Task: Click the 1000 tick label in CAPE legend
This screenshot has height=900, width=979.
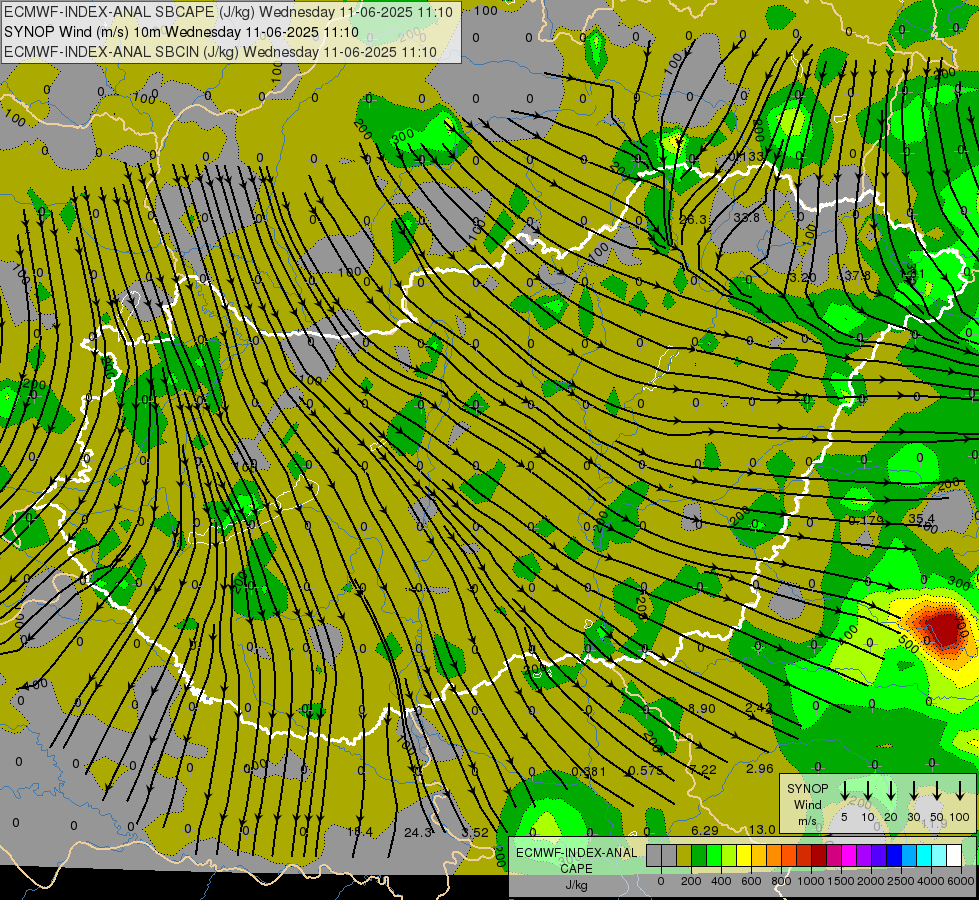Action: (810, 881)
